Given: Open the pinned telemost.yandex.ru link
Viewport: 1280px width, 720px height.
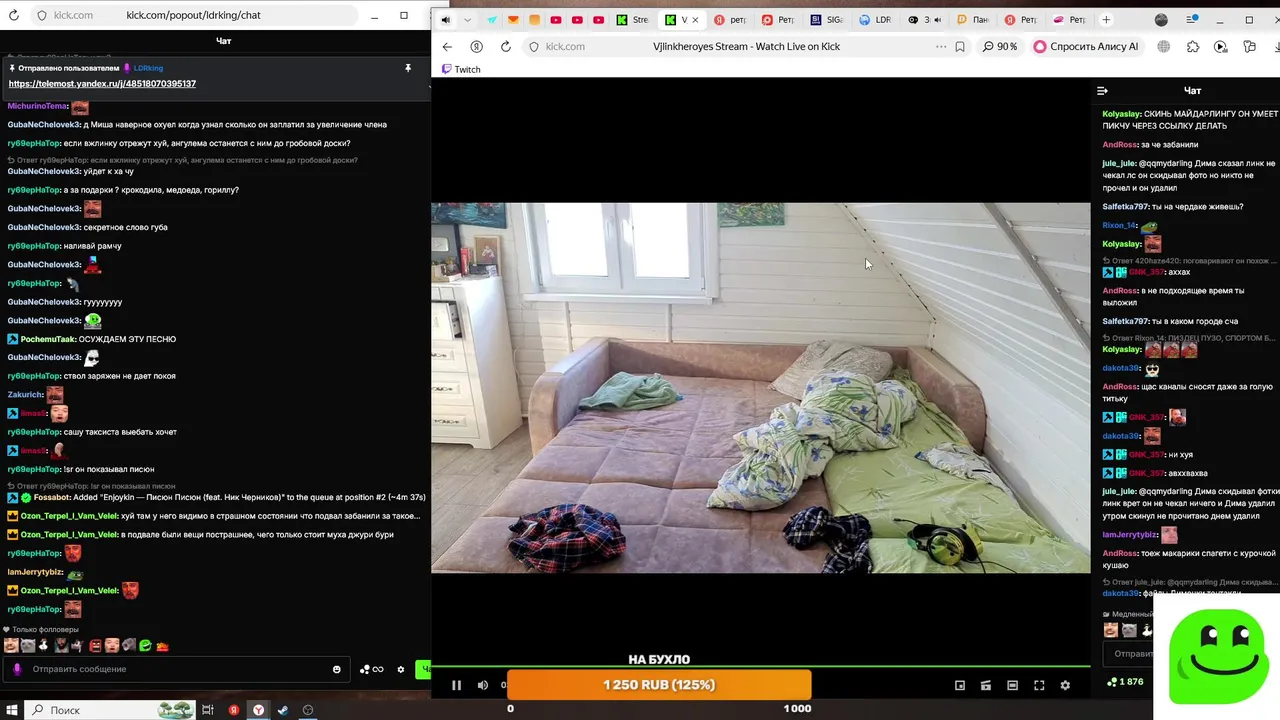Looking at the screenshot, I should (x=102, y=84).
